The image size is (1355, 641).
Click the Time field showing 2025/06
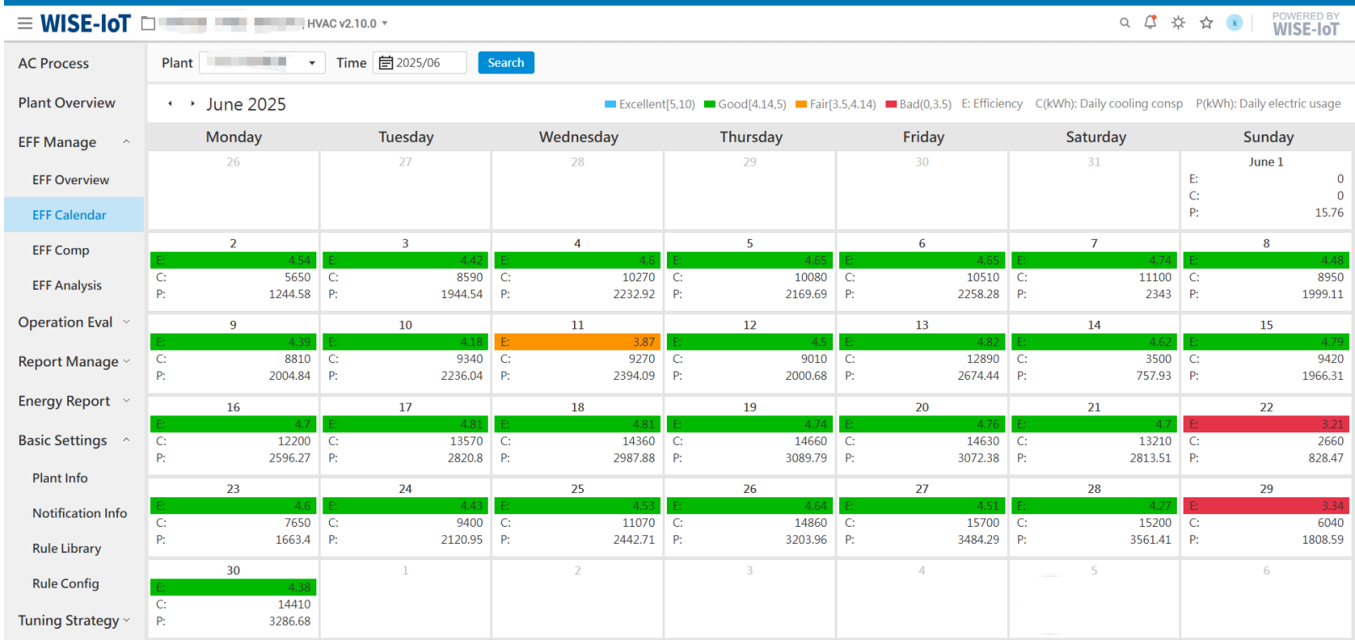point(428,63)
